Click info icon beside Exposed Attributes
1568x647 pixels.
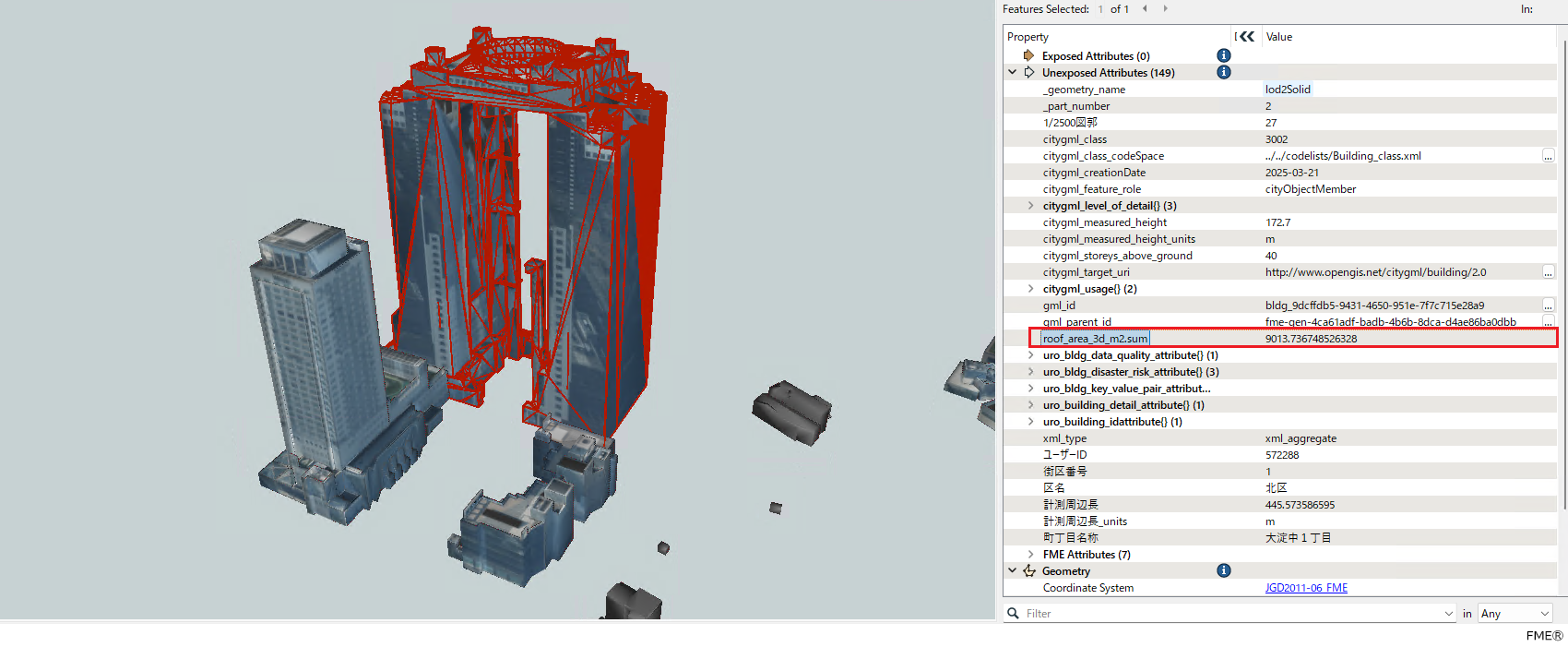[x=1224, y=56]
